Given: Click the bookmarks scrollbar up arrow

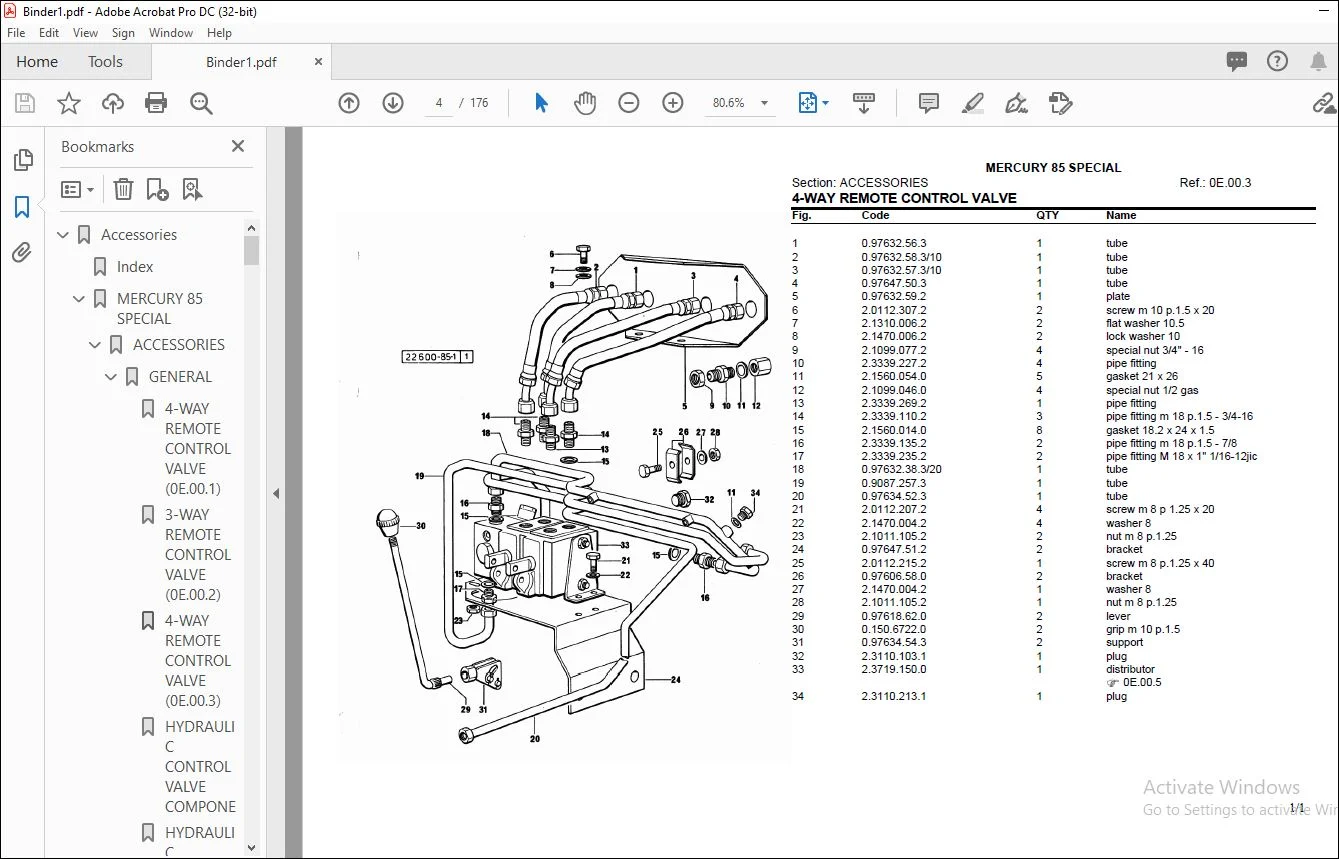Looking at the screenshot, I should pyautogui.click(x=251, y=229).
